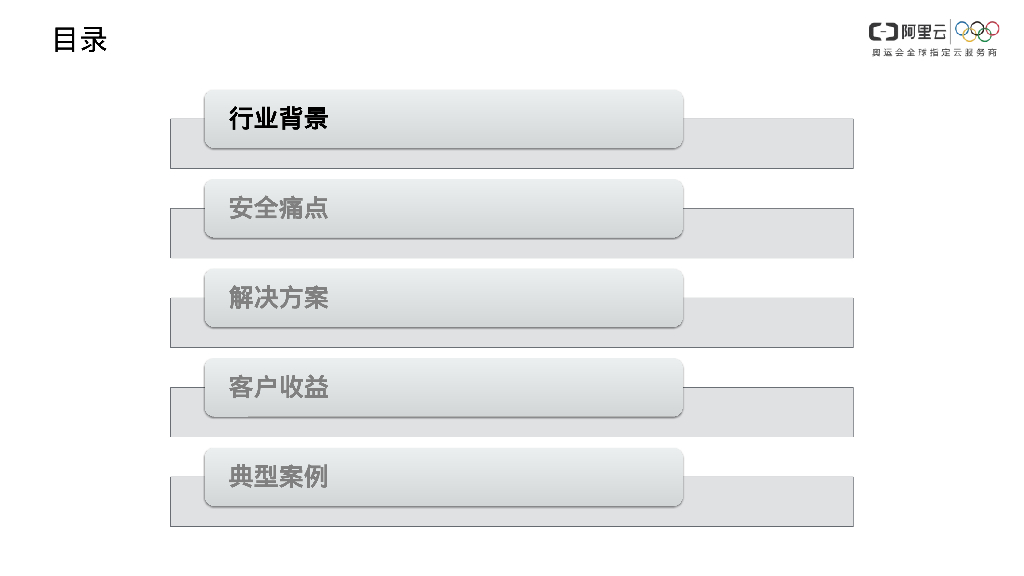Viewport: 1024px width, 576px height.
Task: Jump to the 典型案例 section
Action: pyautogui.click(x=443, y=477)
